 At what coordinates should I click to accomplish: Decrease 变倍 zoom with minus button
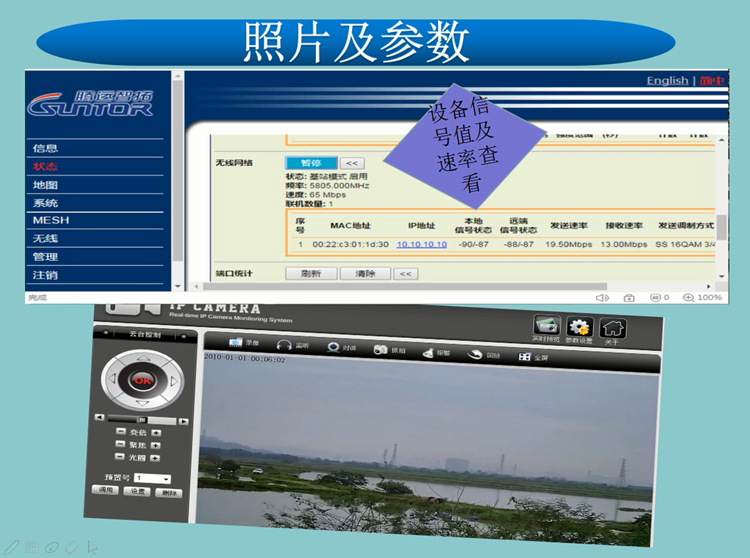tap(120, 431)
